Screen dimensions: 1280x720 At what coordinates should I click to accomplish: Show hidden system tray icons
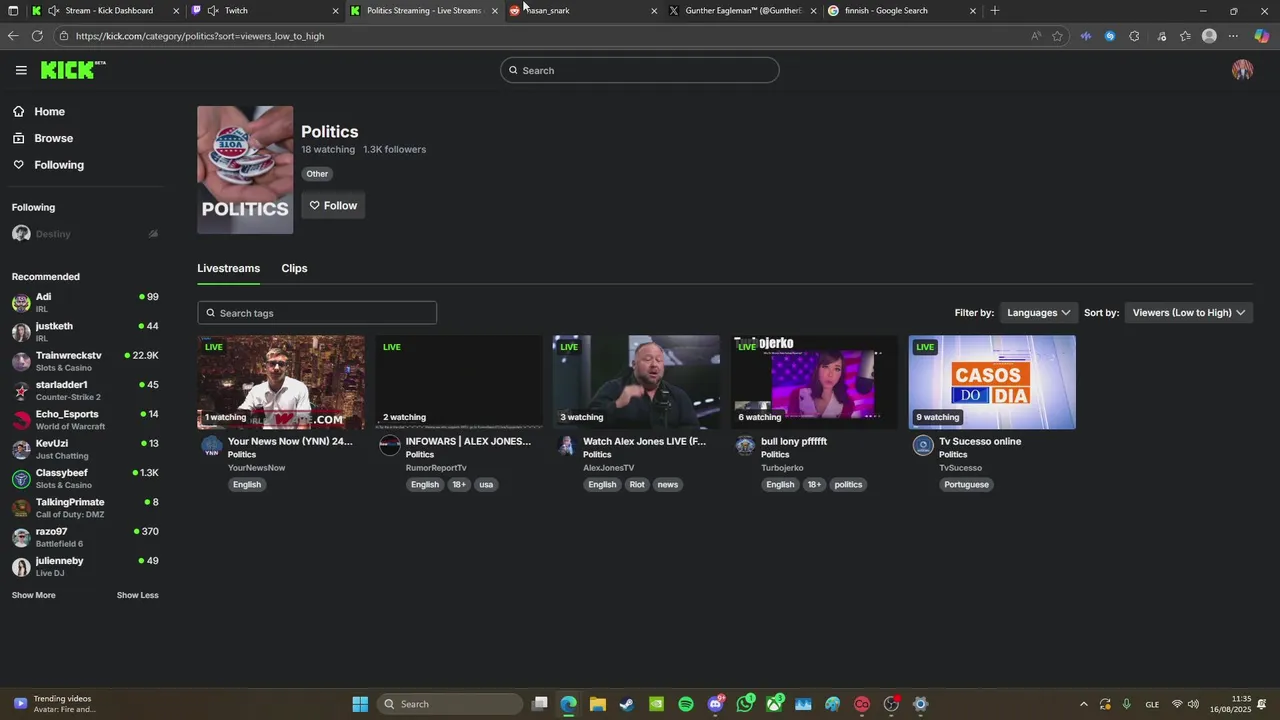1083,704
